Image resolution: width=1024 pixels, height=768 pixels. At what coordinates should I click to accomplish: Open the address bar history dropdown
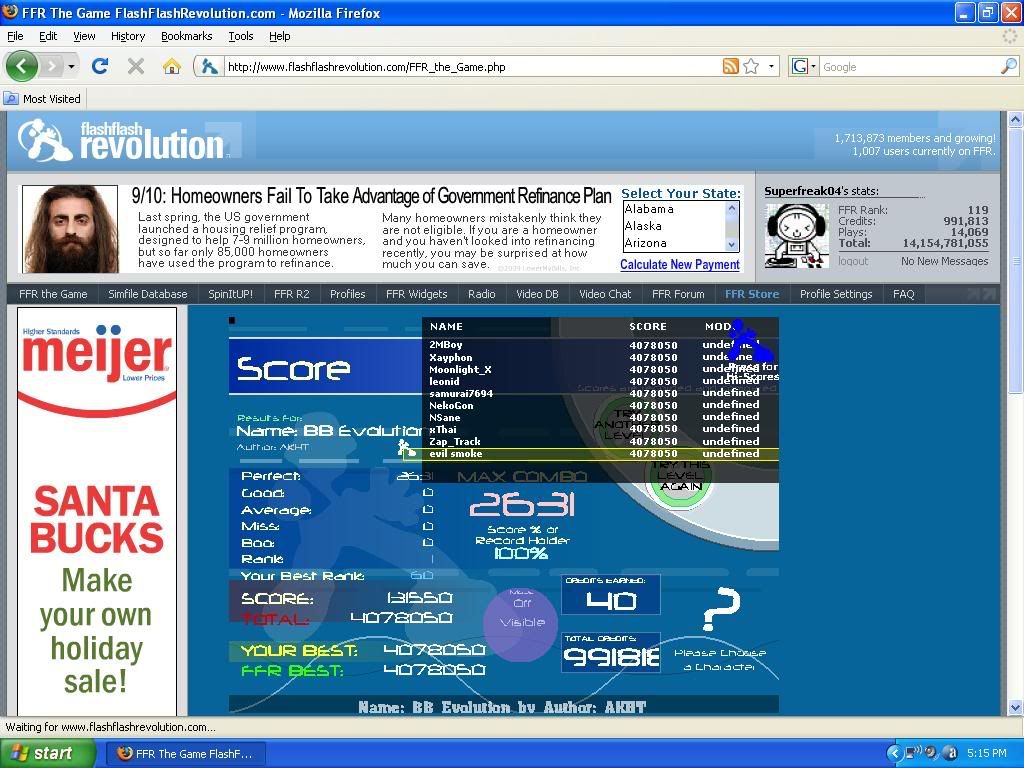[x=771, y=67]
